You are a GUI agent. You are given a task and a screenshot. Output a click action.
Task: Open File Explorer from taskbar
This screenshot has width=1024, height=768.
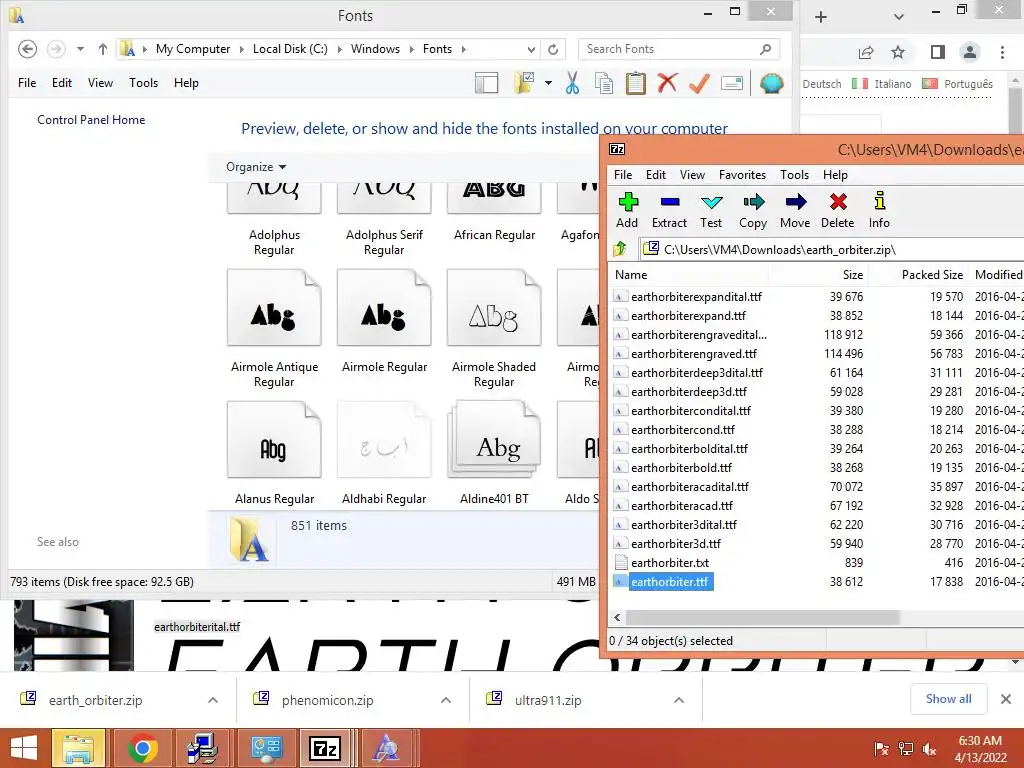pyautogui.click(x=78, y=748)
